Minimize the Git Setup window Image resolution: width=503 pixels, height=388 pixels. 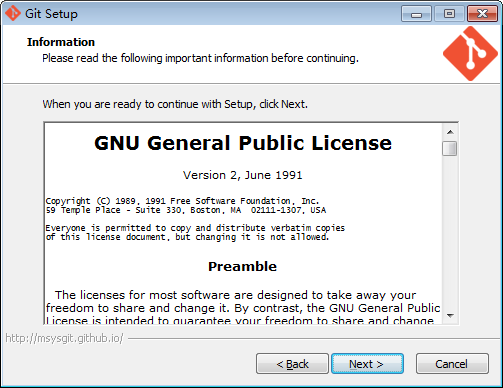tap(416, 14)
